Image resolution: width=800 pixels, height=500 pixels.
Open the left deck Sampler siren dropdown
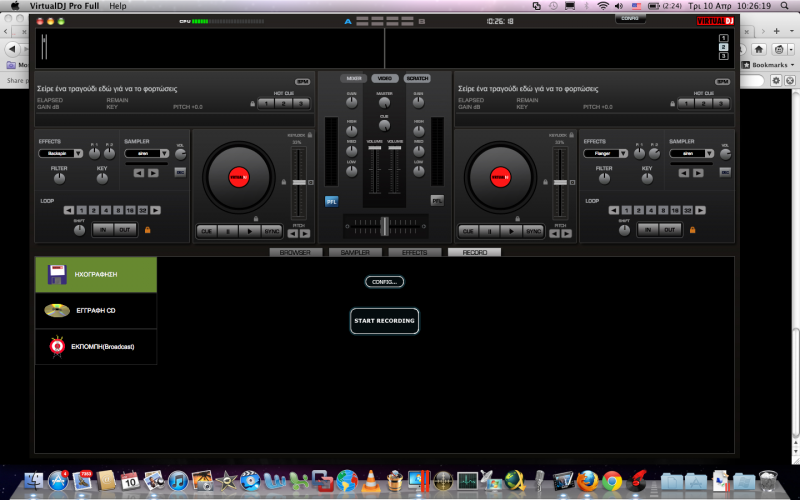(x=146, y=153)
